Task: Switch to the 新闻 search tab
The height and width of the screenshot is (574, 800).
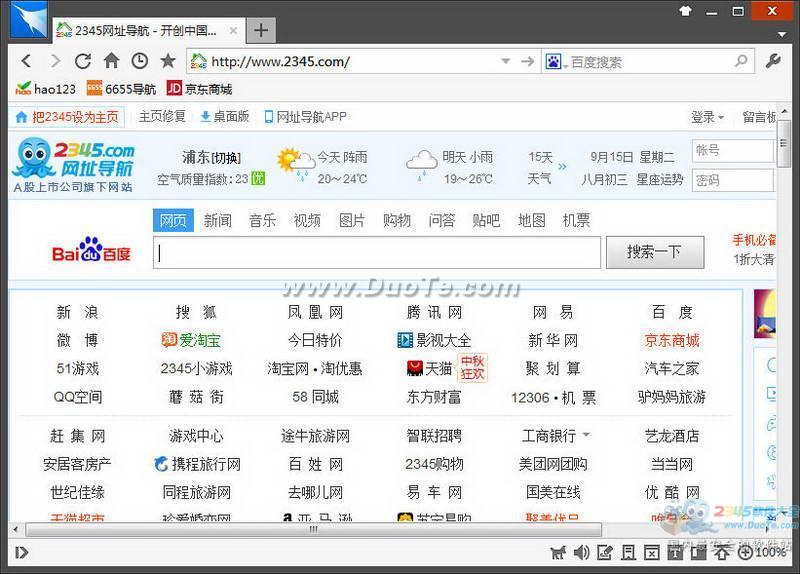Action: 218,220
